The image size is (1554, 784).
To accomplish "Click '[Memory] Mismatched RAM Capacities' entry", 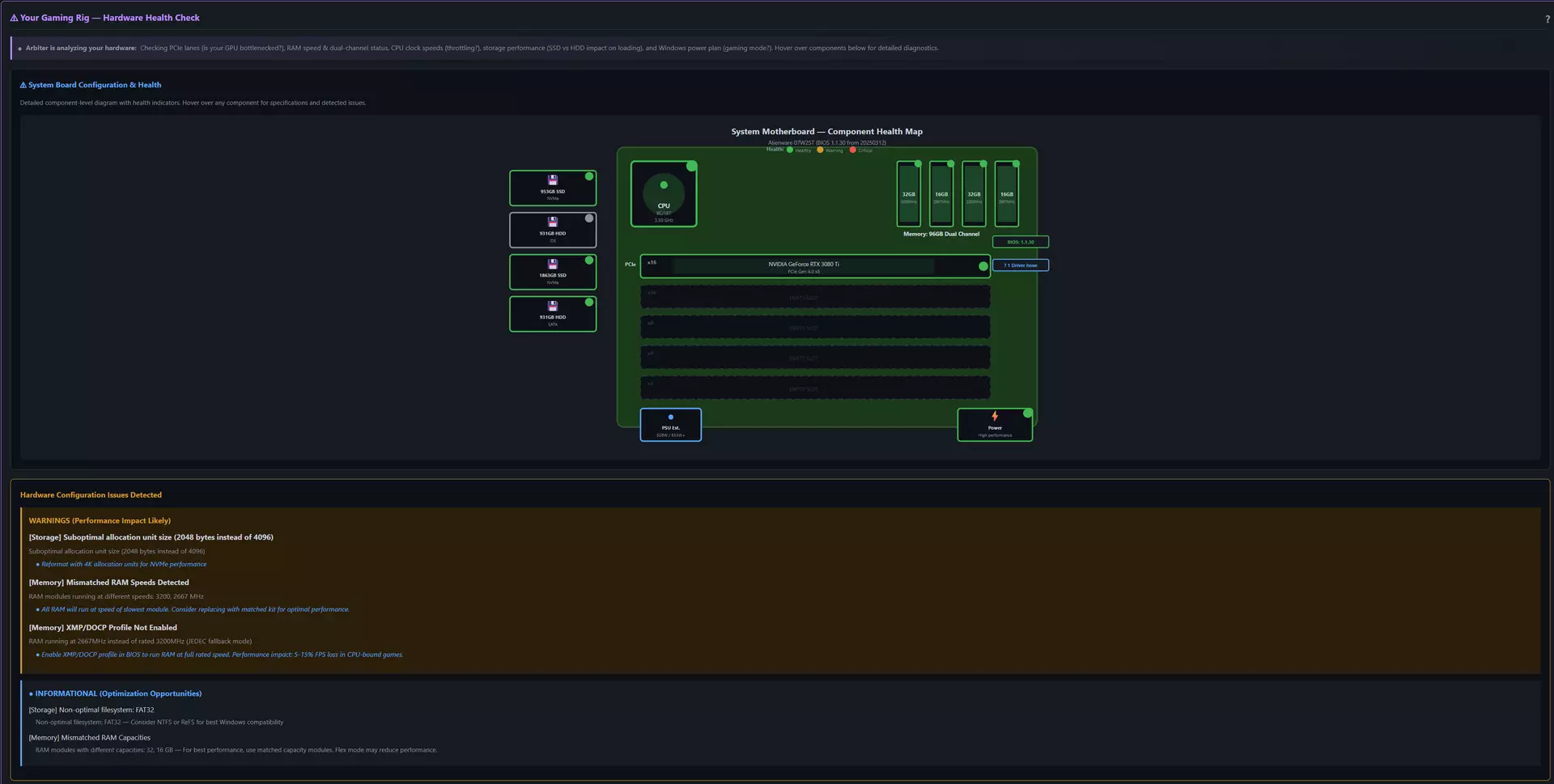I will pos(89,738).
